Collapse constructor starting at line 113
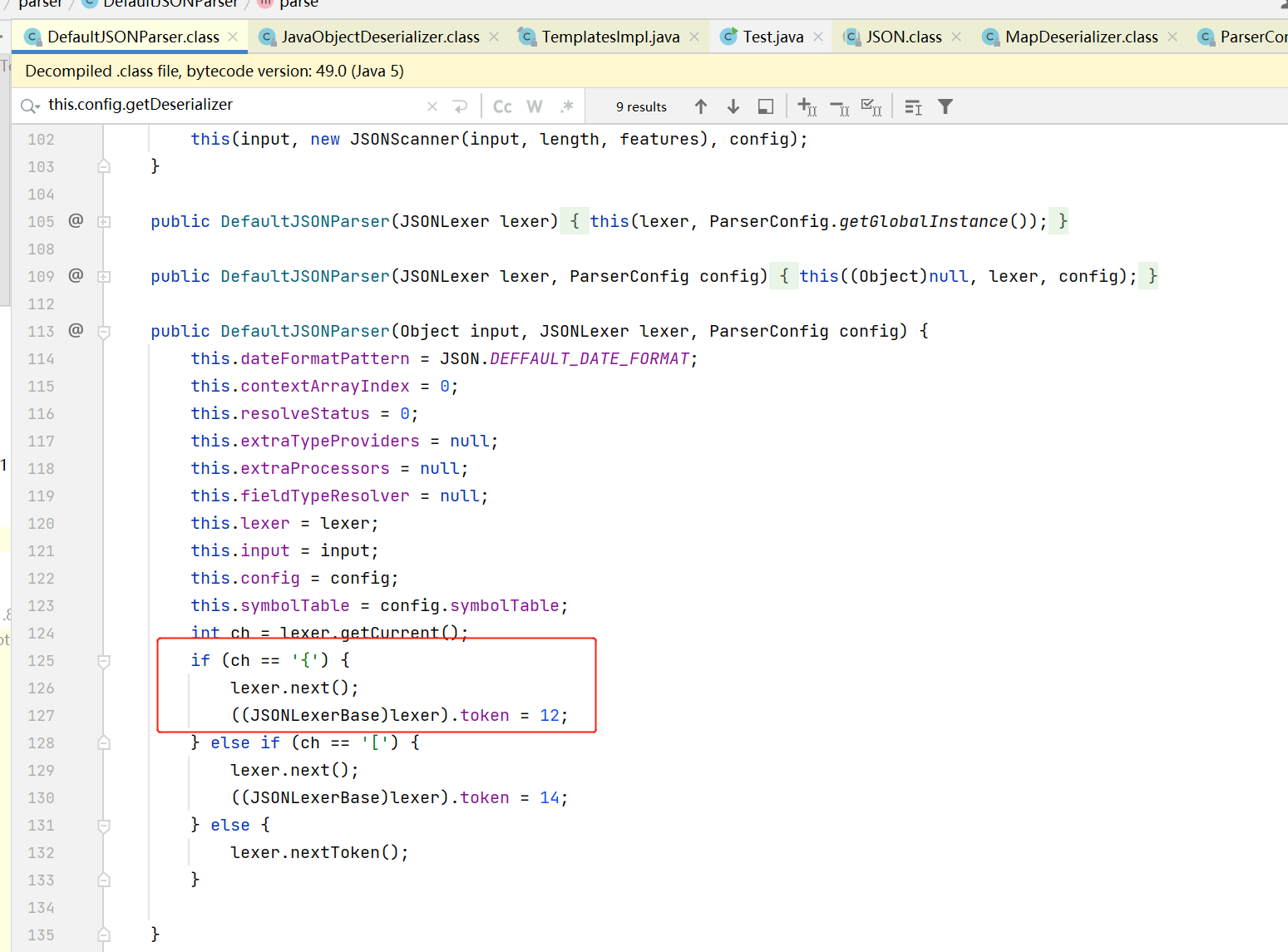The height and width of the screenshot is (952, 1288). tap(104, 332)
